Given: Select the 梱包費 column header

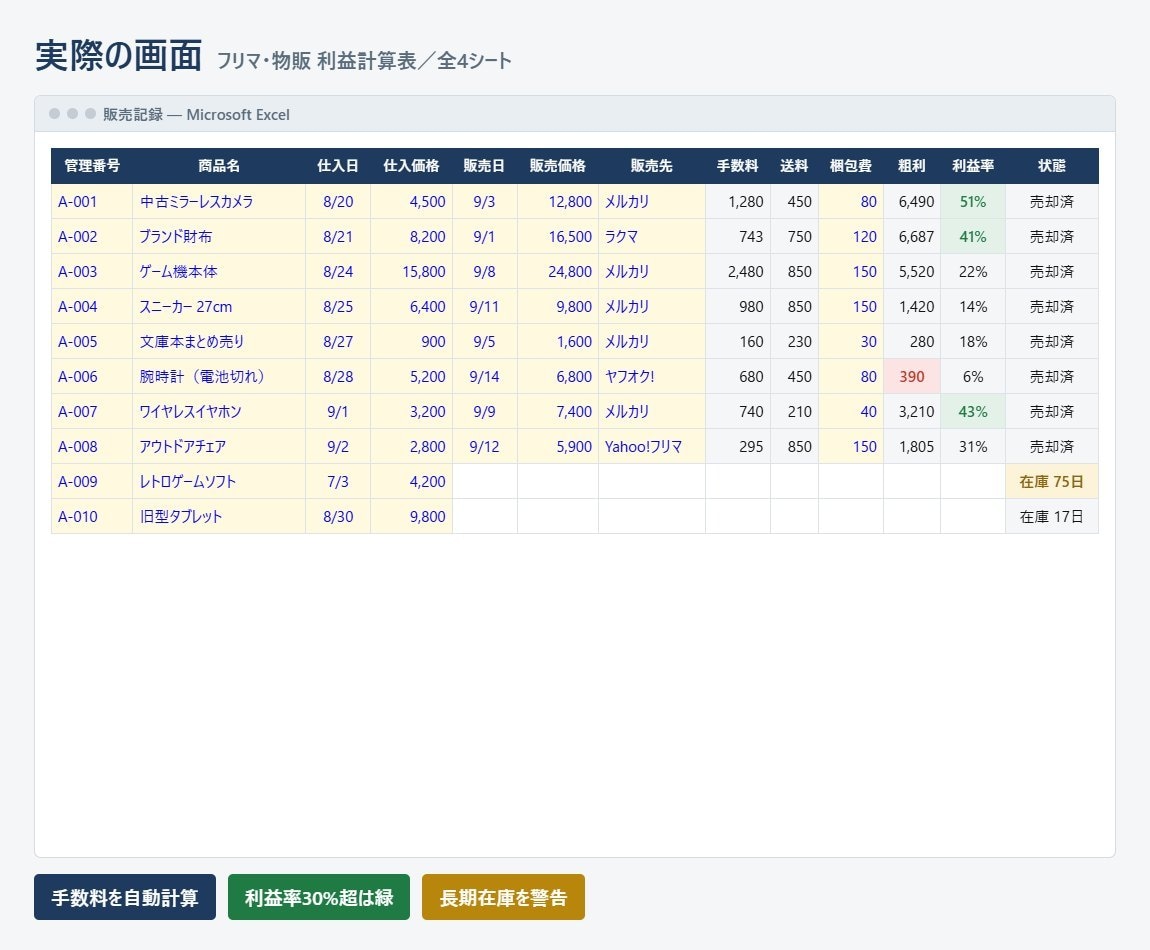Looking at the screenshot, I should point(851,166).
